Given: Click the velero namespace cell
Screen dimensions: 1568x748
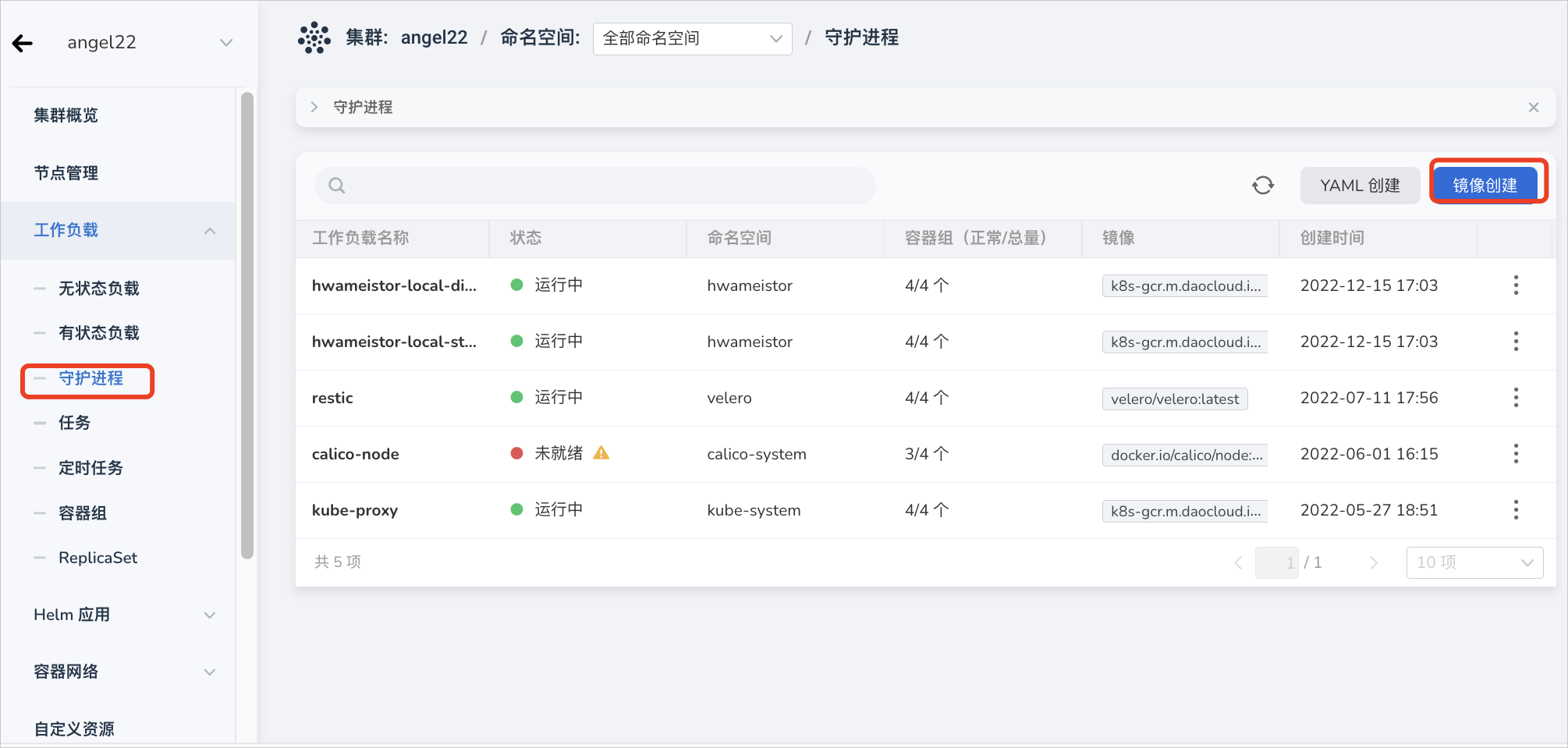Looking at the screenshot, I should [729, 398].
